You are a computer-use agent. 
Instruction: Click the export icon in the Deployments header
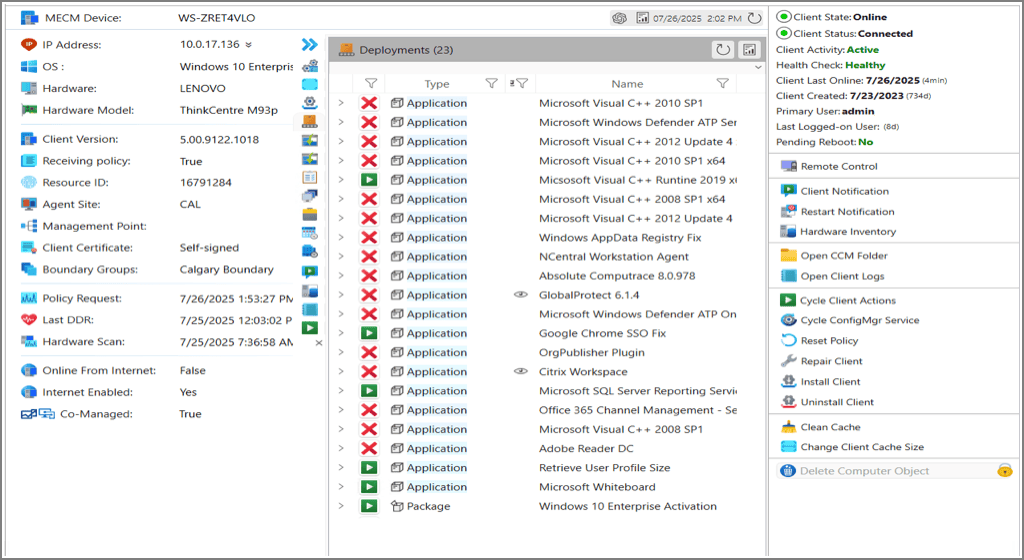749,50
